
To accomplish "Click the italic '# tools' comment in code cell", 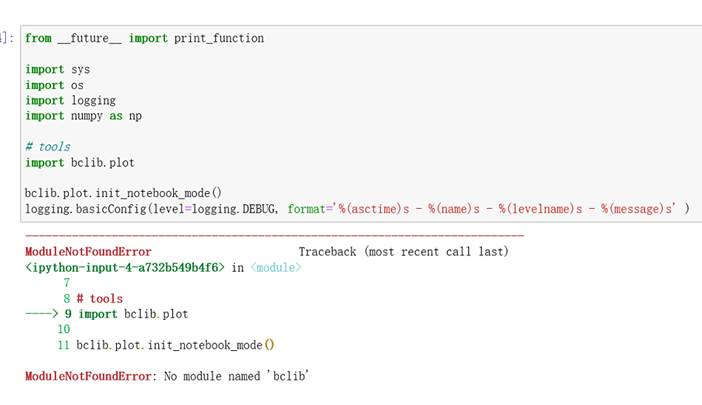I will click(48, 147).
